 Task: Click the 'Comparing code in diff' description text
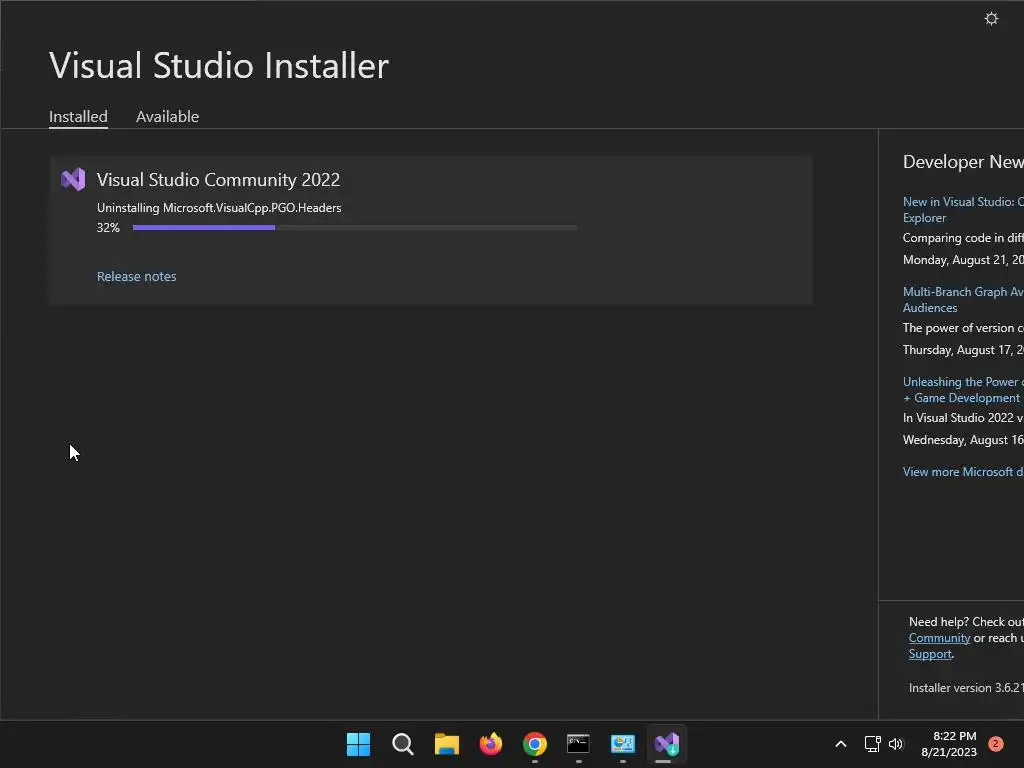[x=963, y=238]
